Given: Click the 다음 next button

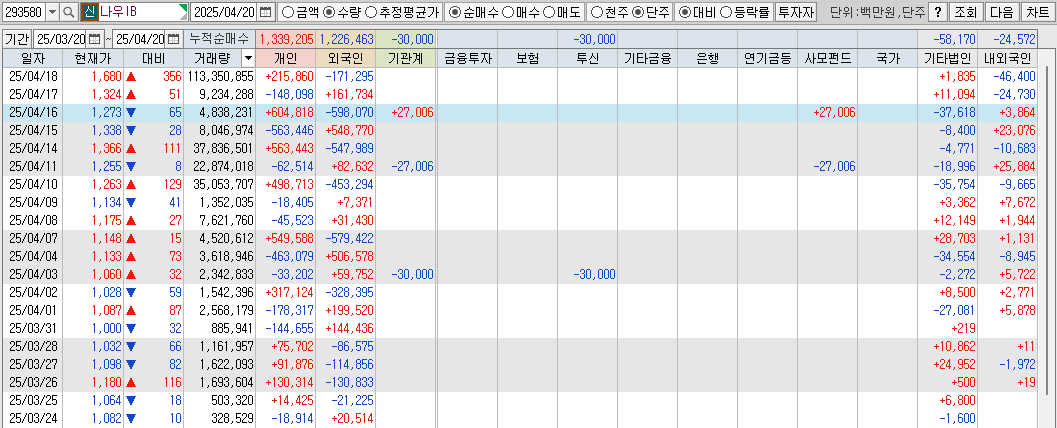Looking at the screenshot, I should click(x=1002, y=11).
